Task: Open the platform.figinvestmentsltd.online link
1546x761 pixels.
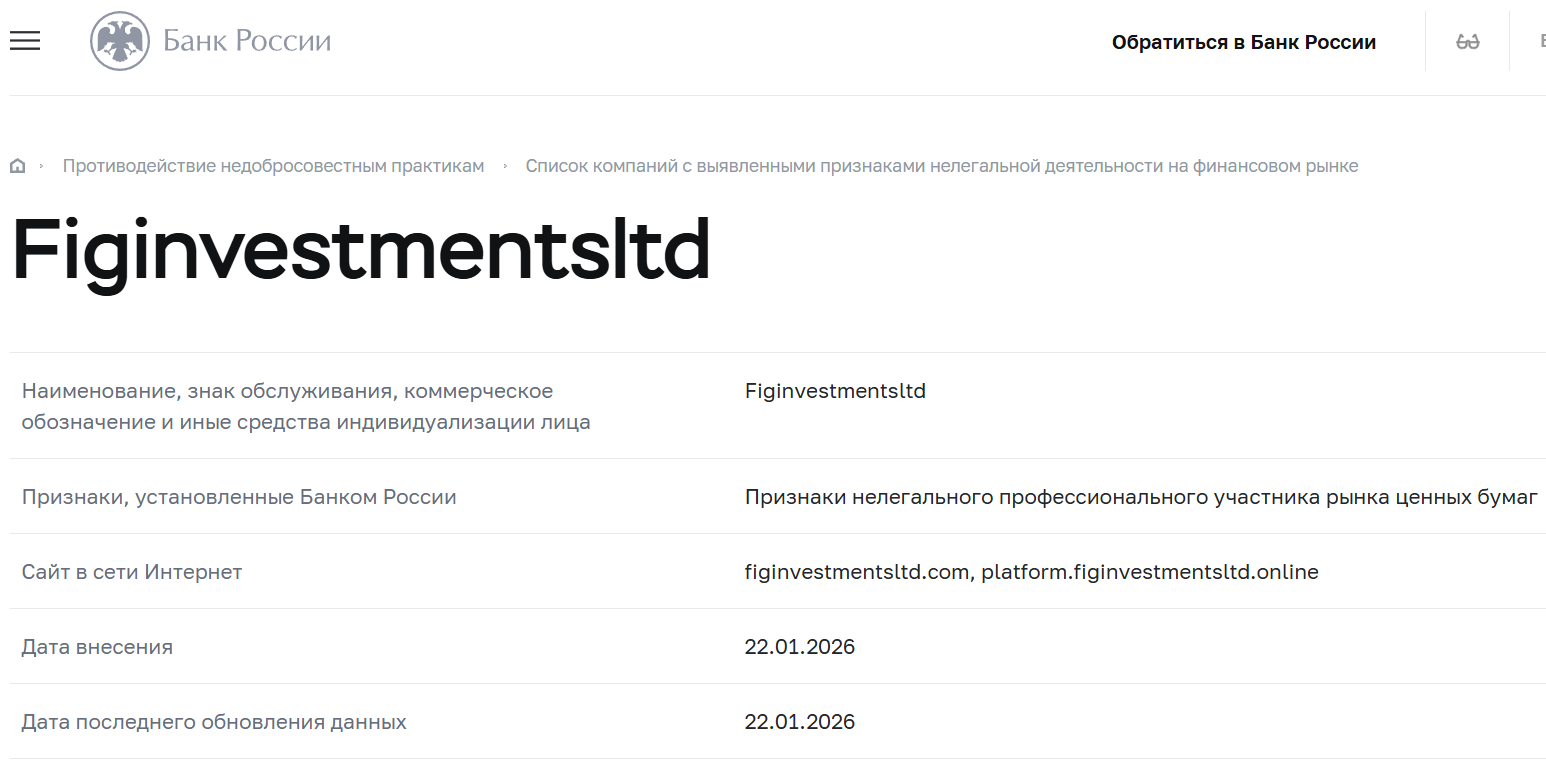Action: 1150,571
